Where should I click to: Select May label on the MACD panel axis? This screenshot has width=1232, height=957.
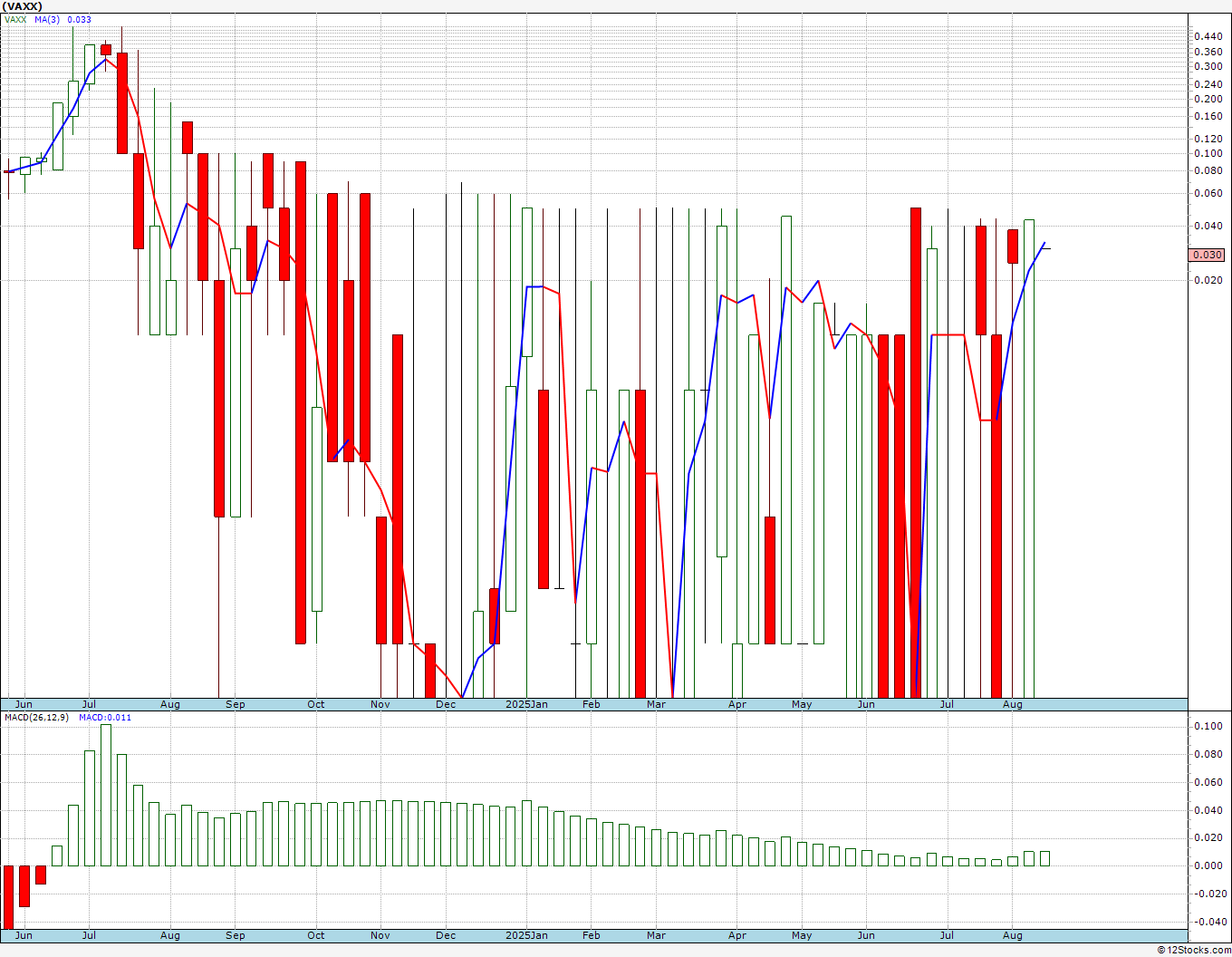[x=802, y=935]
